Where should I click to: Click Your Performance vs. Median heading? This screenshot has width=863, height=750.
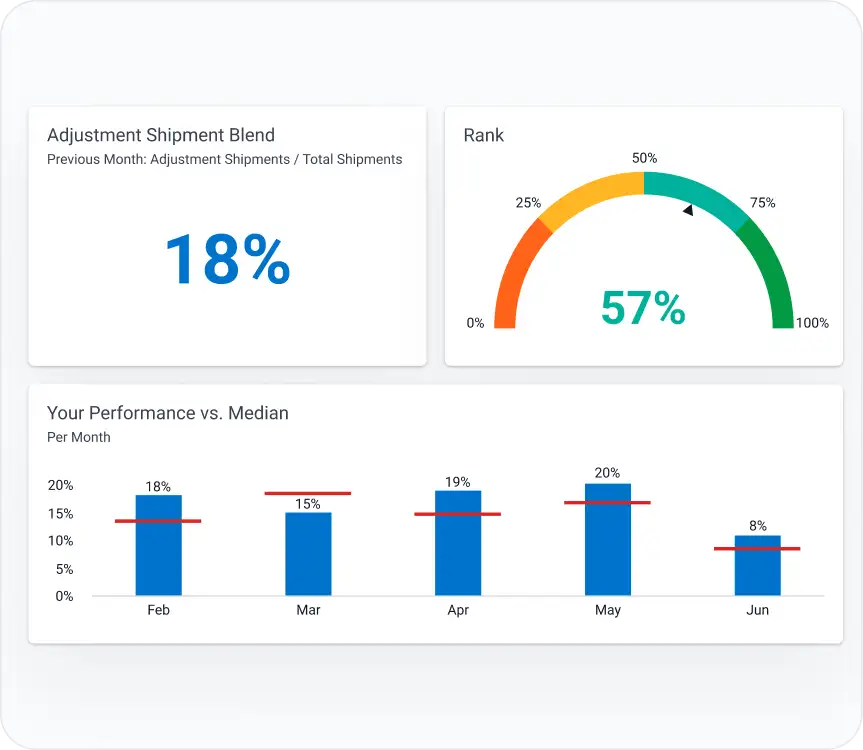[x=168, y=413]
